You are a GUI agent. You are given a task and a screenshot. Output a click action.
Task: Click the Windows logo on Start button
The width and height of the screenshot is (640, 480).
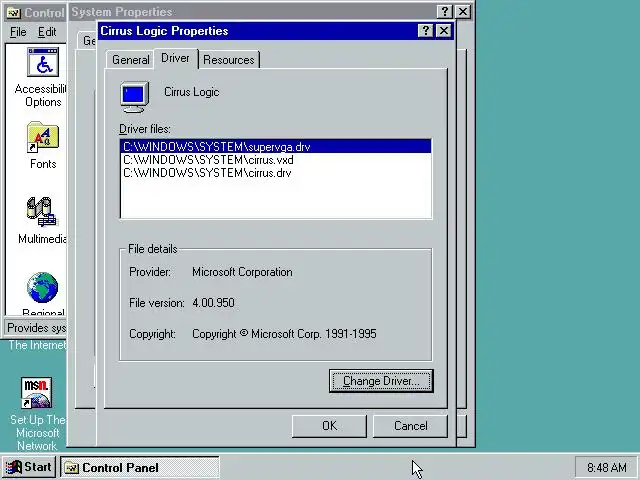(x=14, y=467)
